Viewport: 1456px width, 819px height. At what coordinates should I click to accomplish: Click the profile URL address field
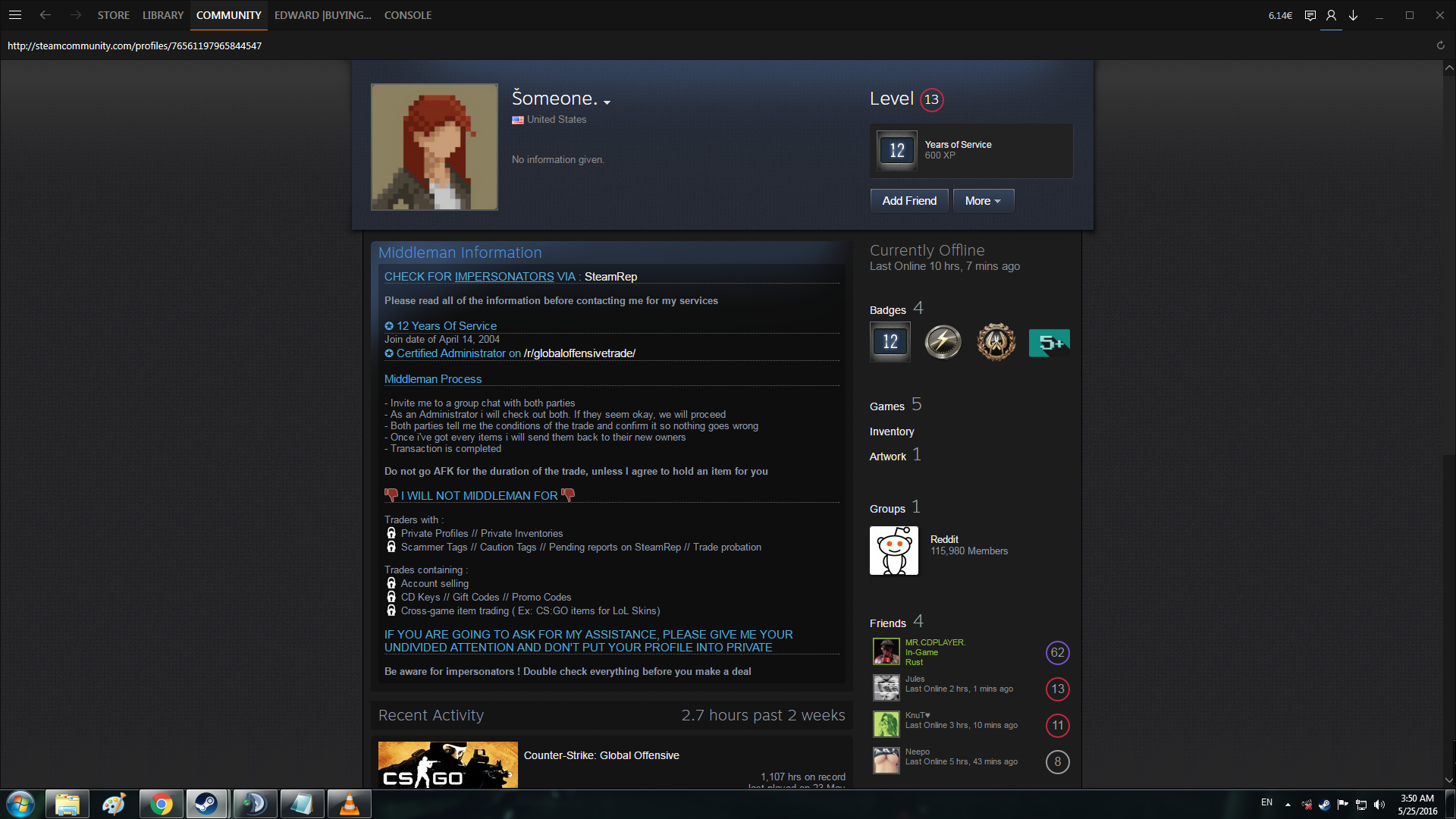[134, 45]
